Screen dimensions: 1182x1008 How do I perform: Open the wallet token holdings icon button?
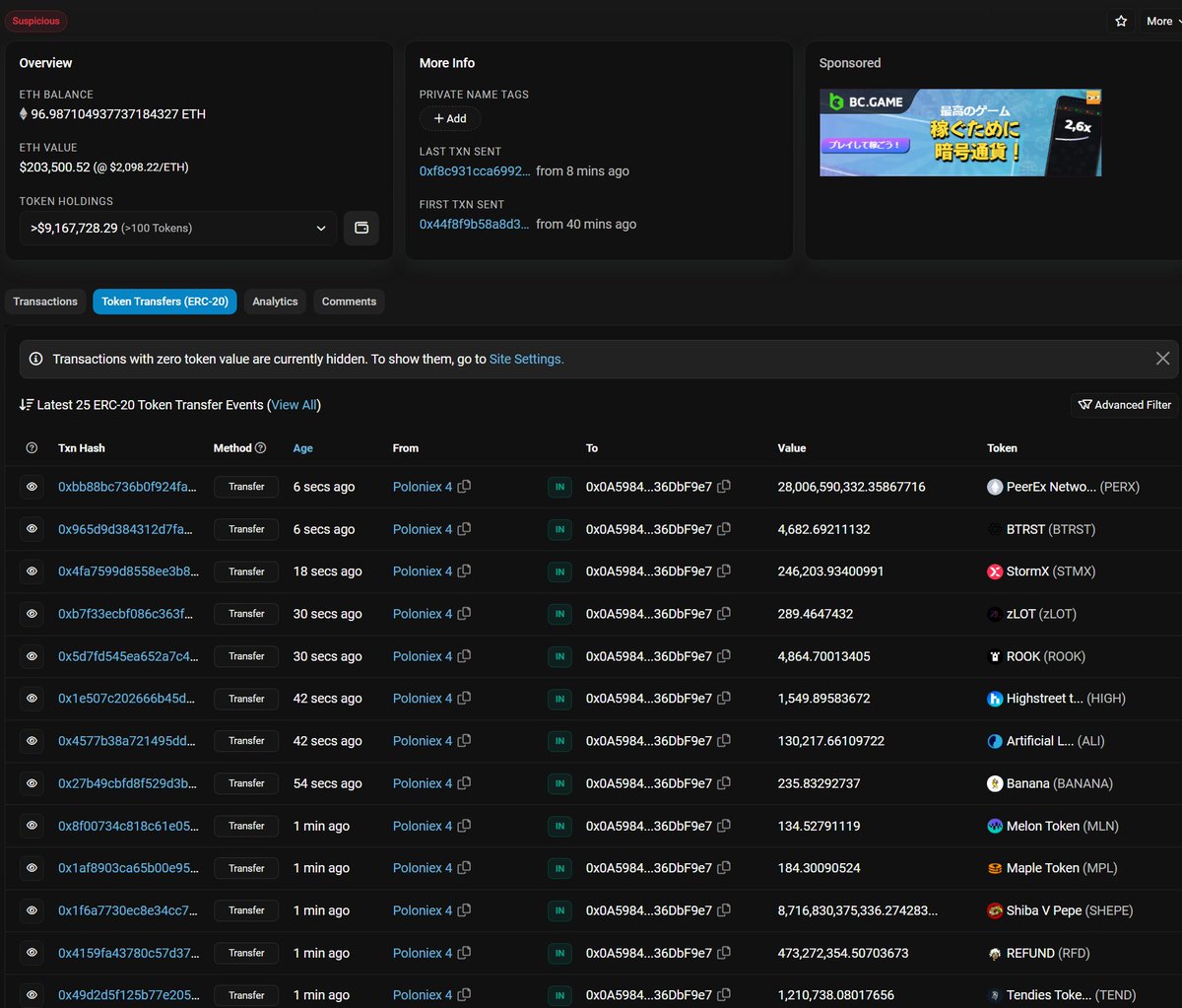pos(361,228)
